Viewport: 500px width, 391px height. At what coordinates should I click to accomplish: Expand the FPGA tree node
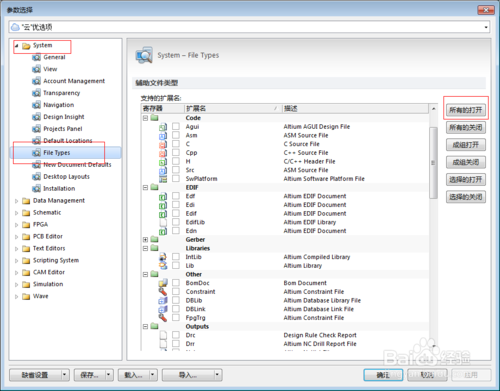coord(16,225)
